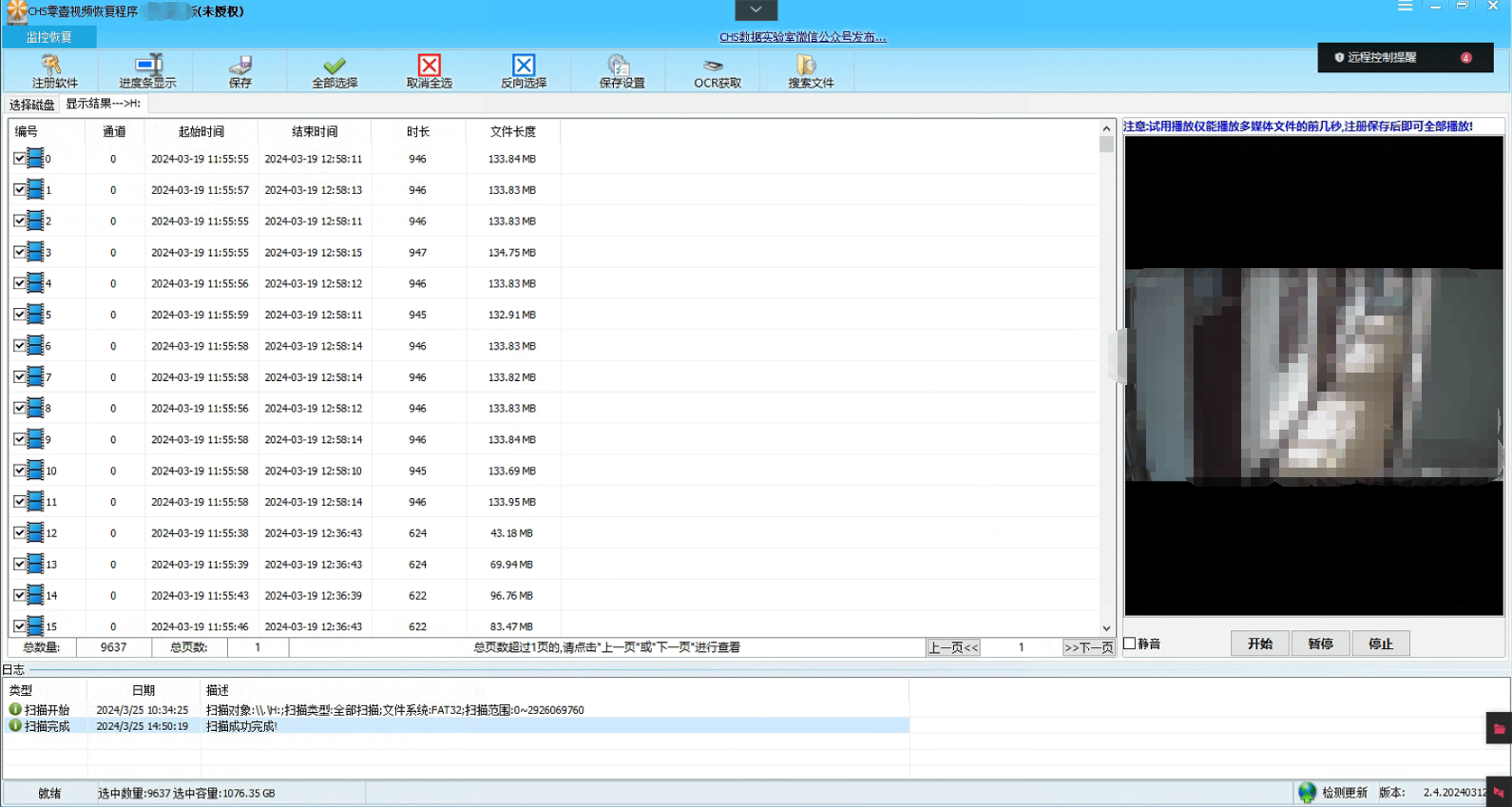The width and height of the screenshot is (1512, 807).
Task: Sort by 时长 column header
Action: tap(418, 131)
